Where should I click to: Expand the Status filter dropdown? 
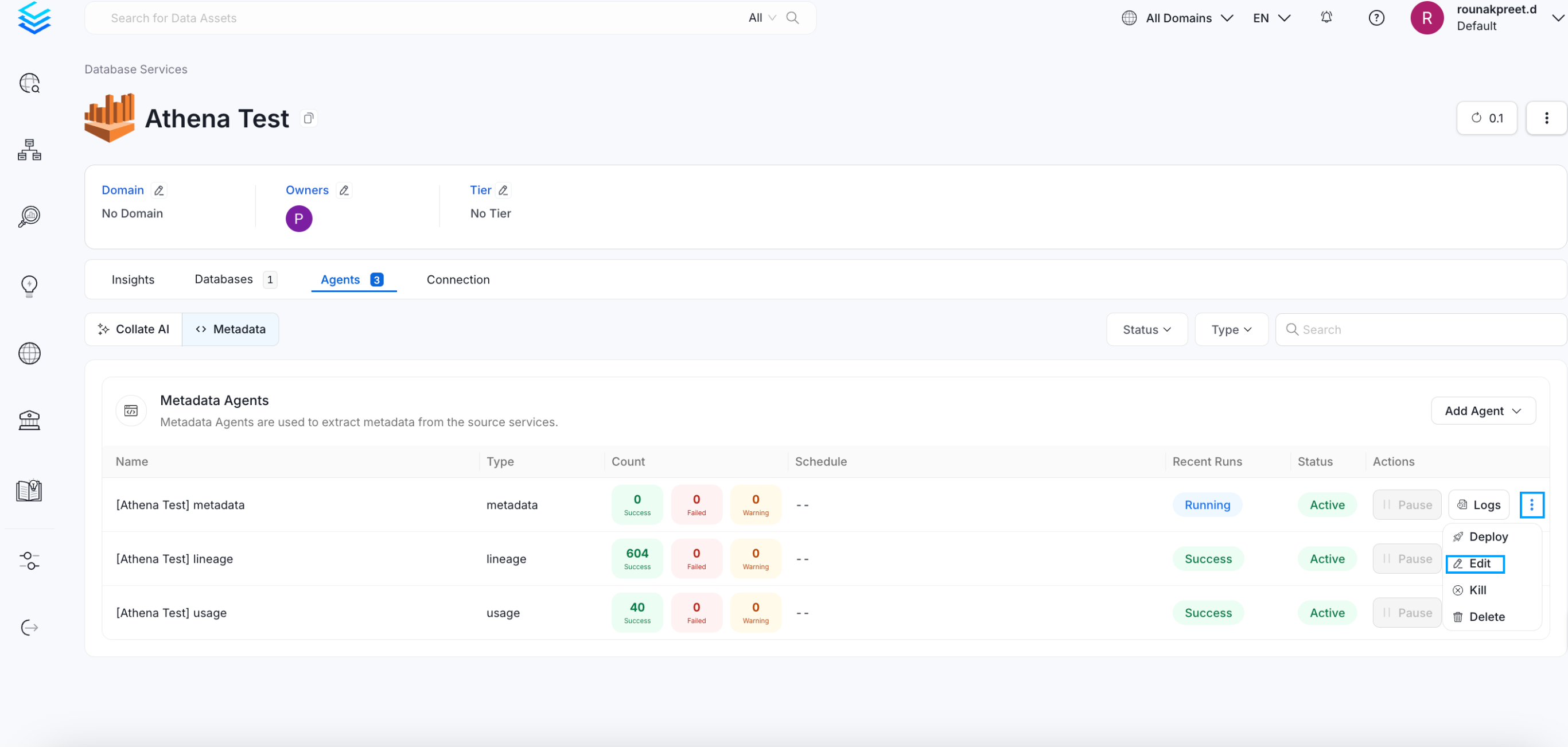point(1146,329)
